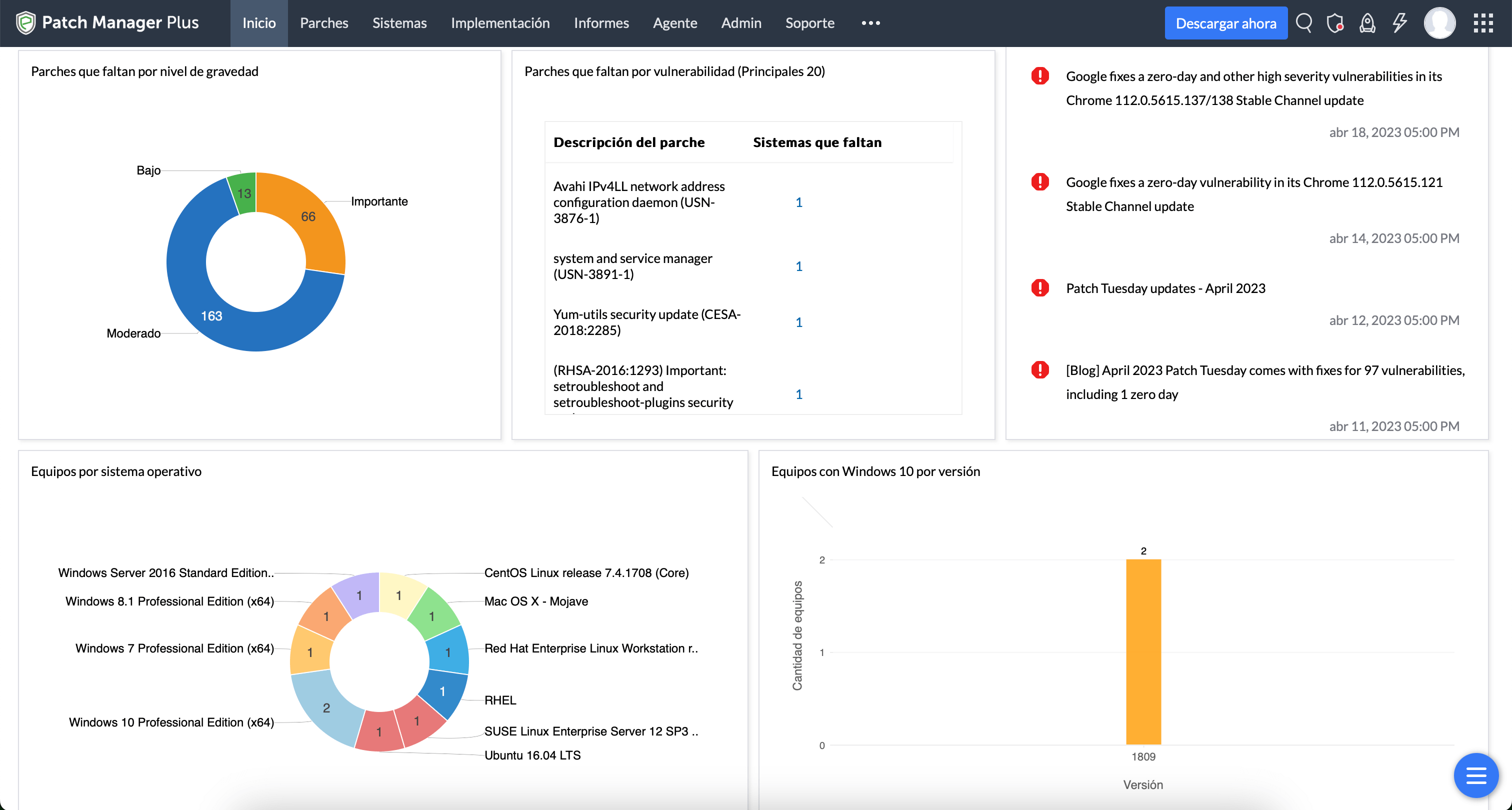Click CentOS Linux release 7.4.1708 (Core) label
Image resolution: width=1512 pixels, height=810 pixels.
click(x=586, y=573)
